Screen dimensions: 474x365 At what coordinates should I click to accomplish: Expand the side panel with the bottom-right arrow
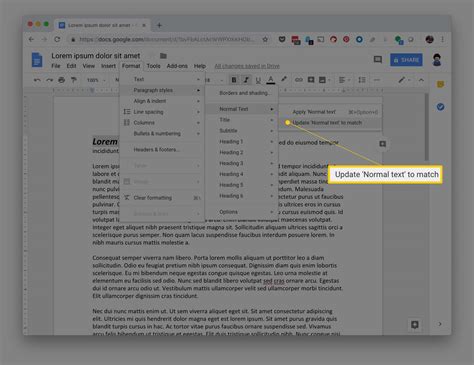coord(440,324)
